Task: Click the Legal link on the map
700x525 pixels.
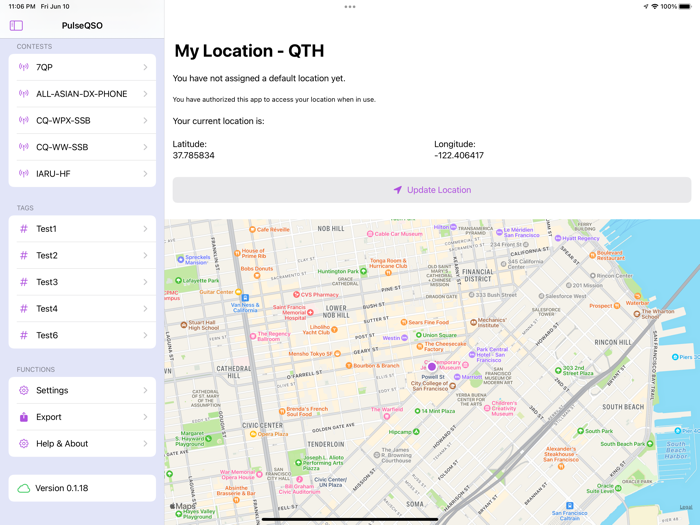Action: coord(686,507)
